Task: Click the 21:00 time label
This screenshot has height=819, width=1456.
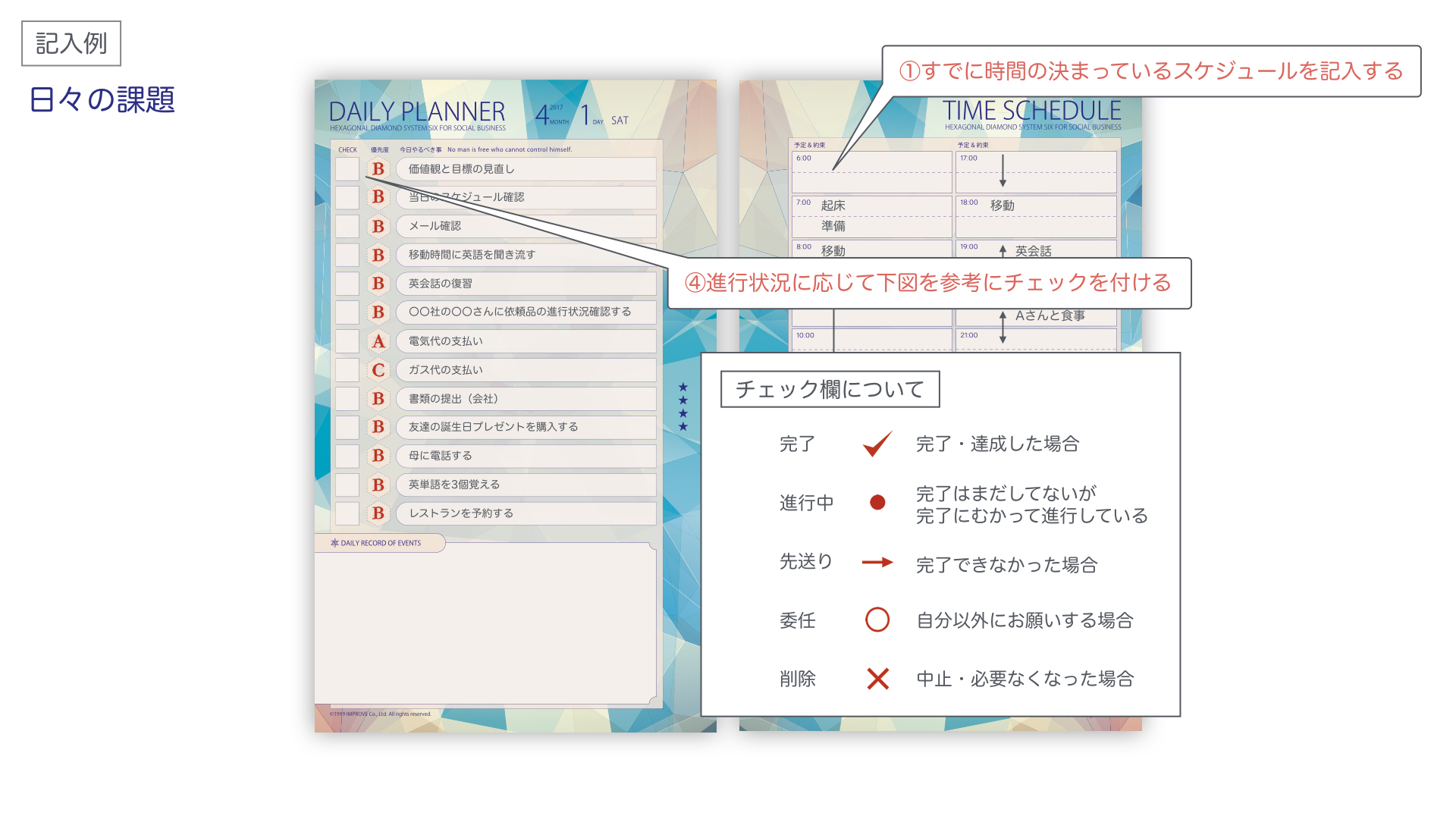Action: tap(969, 335)
